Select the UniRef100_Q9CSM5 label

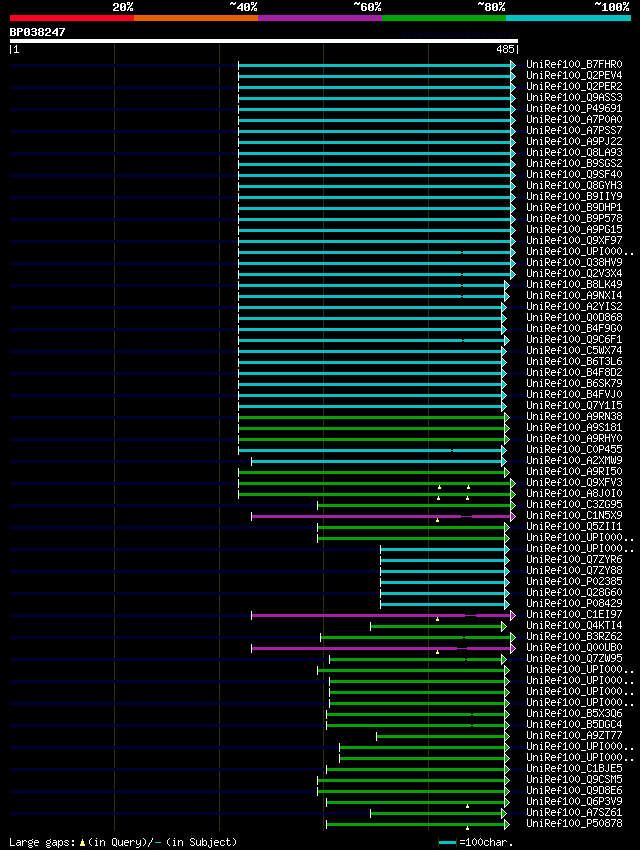click(574, 780)
